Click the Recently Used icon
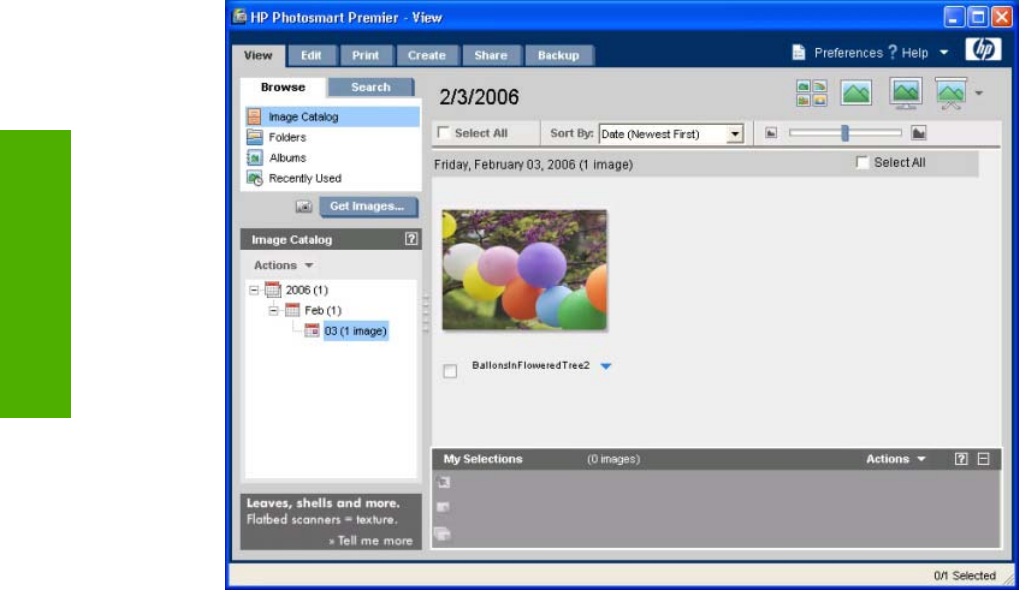 [255, 178]
